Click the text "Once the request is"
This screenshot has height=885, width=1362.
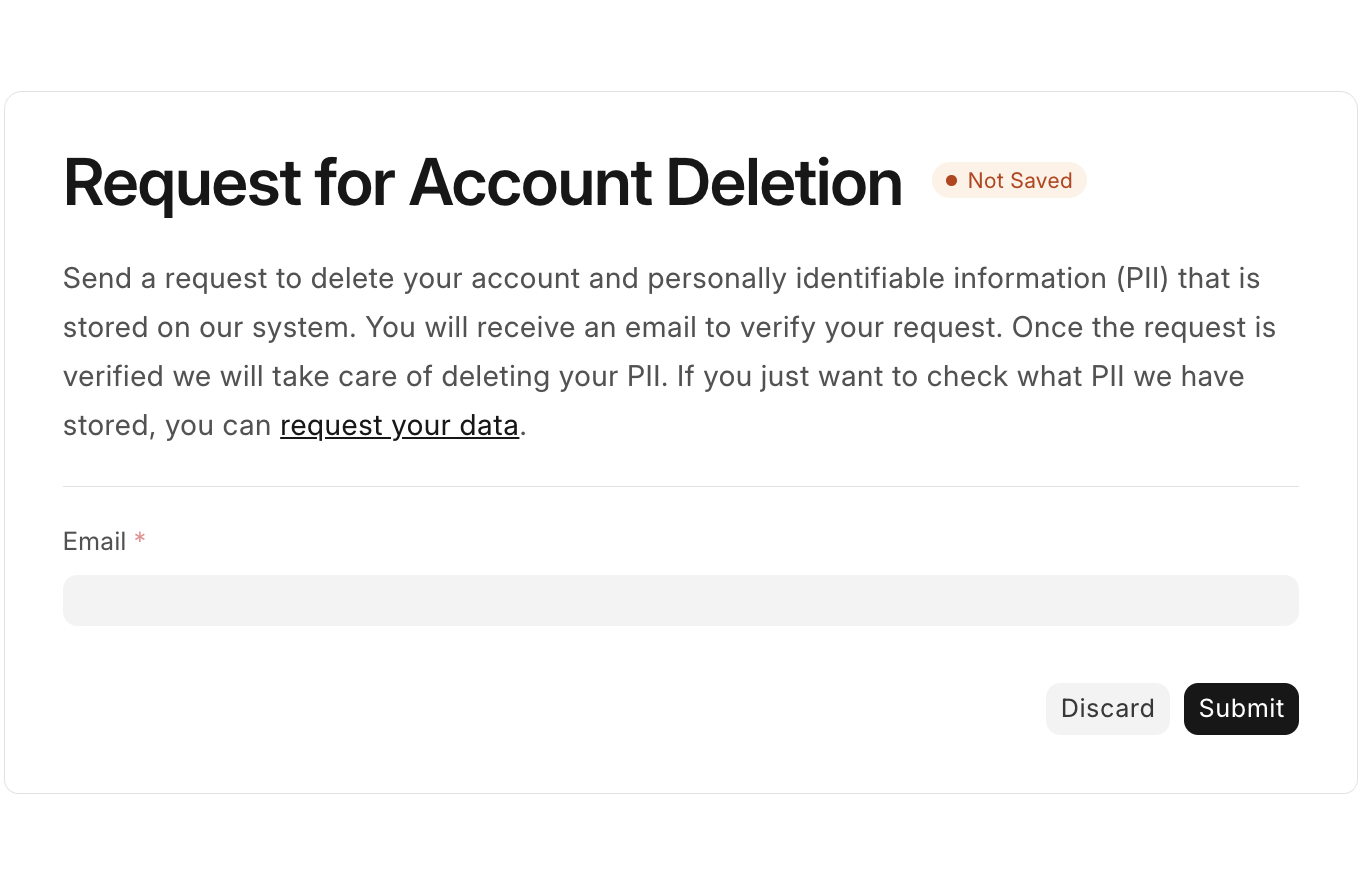point(1144,327)
